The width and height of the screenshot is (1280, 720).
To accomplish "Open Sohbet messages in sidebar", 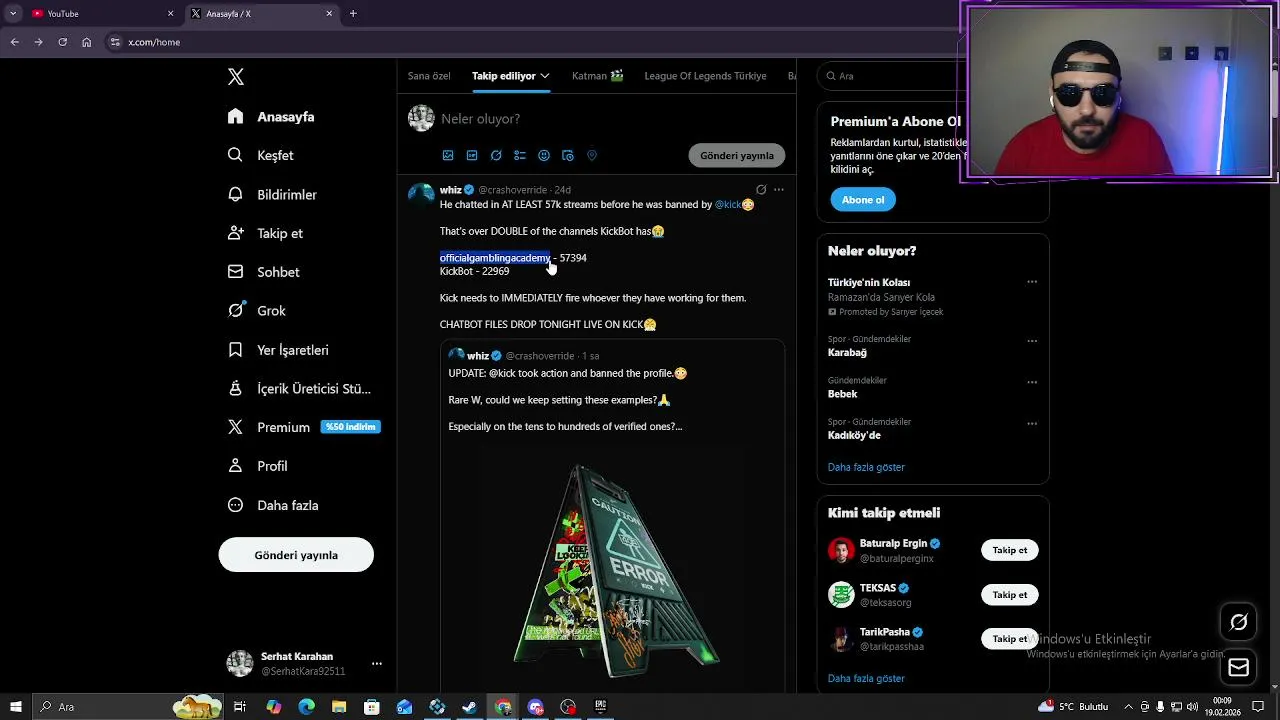I will tap(263, 272).
